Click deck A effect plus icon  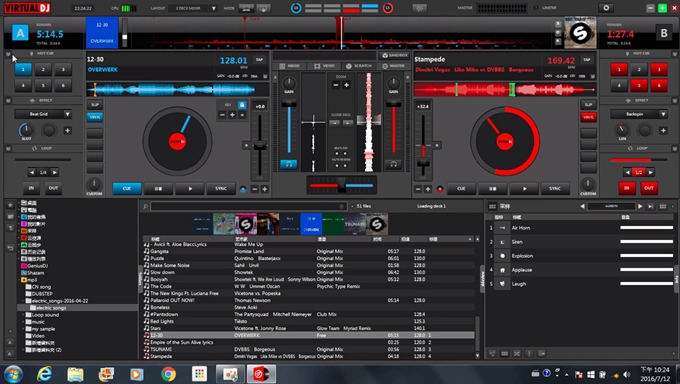(68, 130)
